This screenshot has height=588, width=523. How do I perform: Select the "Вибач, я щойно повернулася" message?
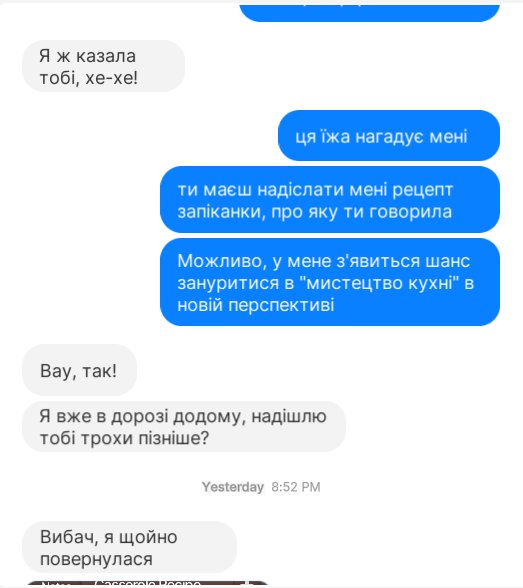pyautogui.click(x=129, y=547)
